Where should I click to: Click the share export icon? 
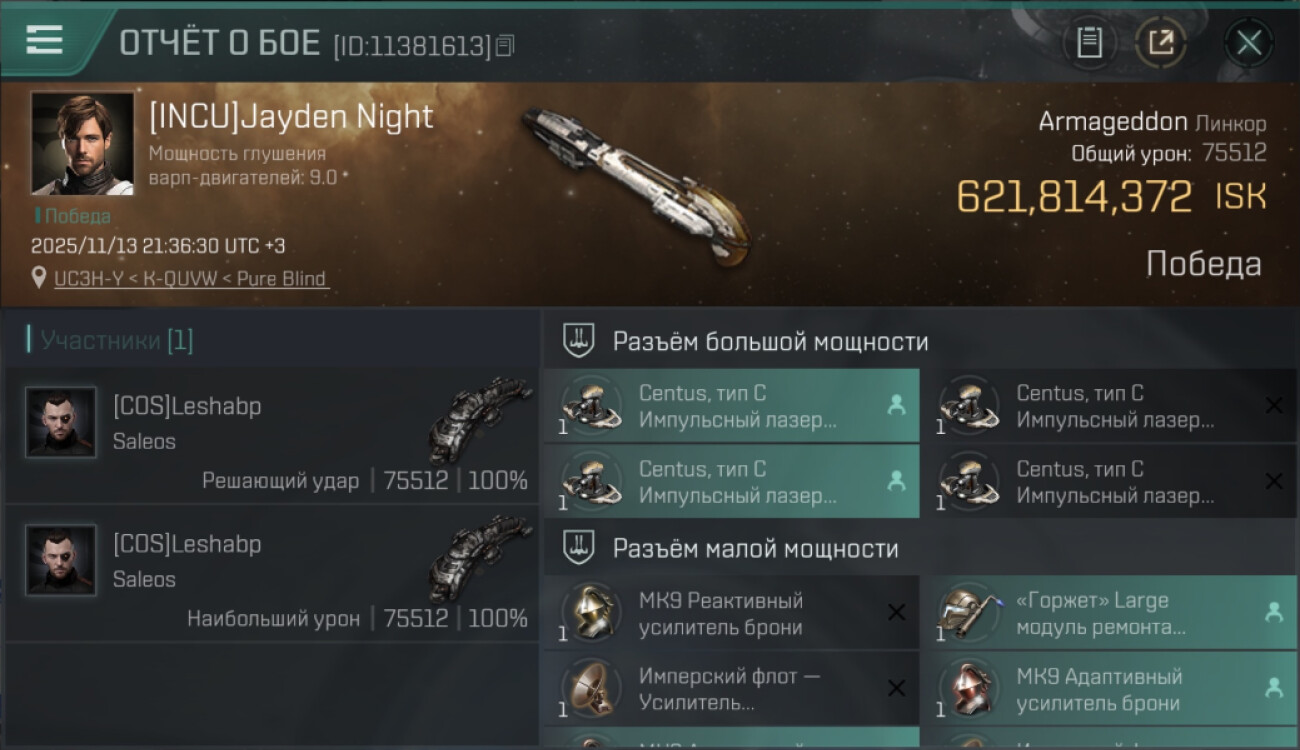point(1161,43)
